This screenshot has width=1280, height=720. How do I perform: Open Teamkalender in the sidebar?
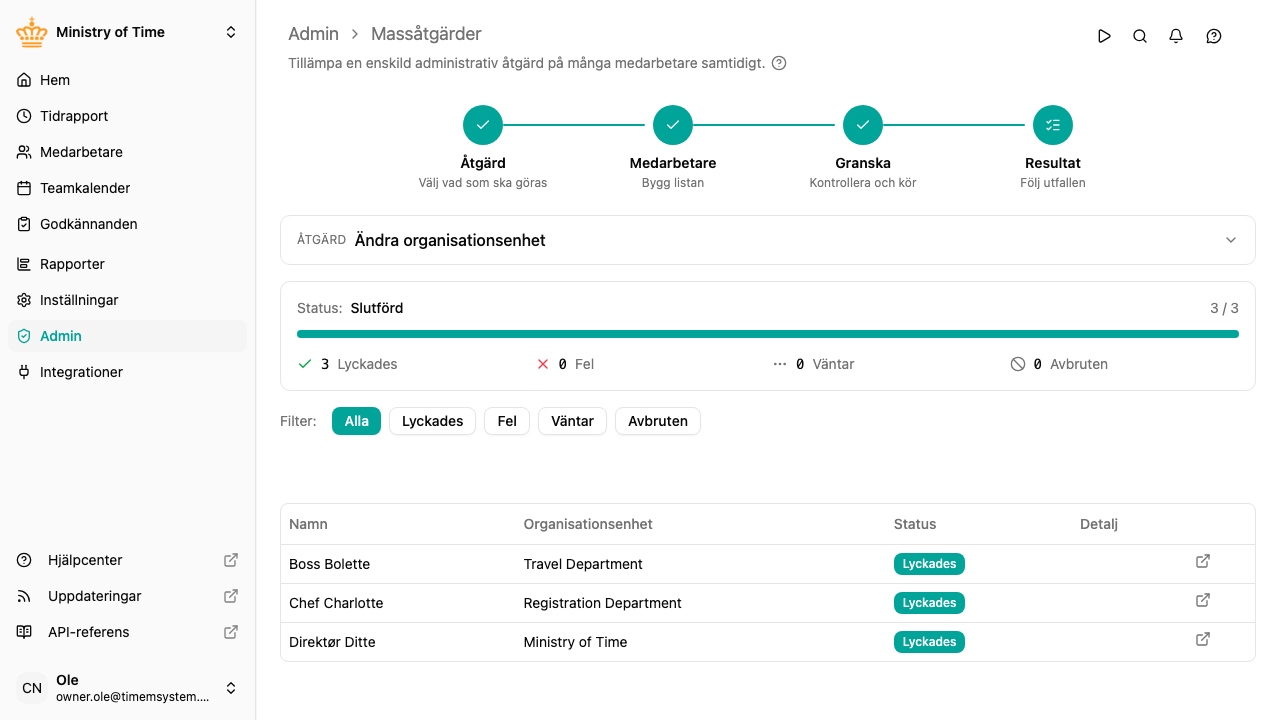coord(127,188)
